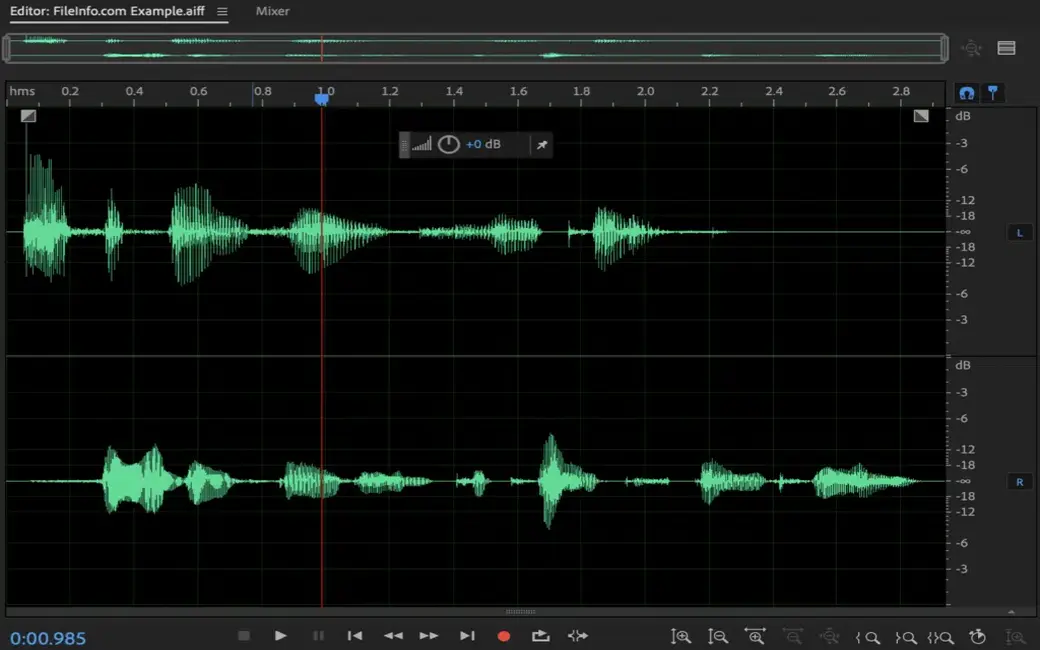Click the zoom-to-time clock icon
The image size is (1040, 650).
tap(978, 637)
